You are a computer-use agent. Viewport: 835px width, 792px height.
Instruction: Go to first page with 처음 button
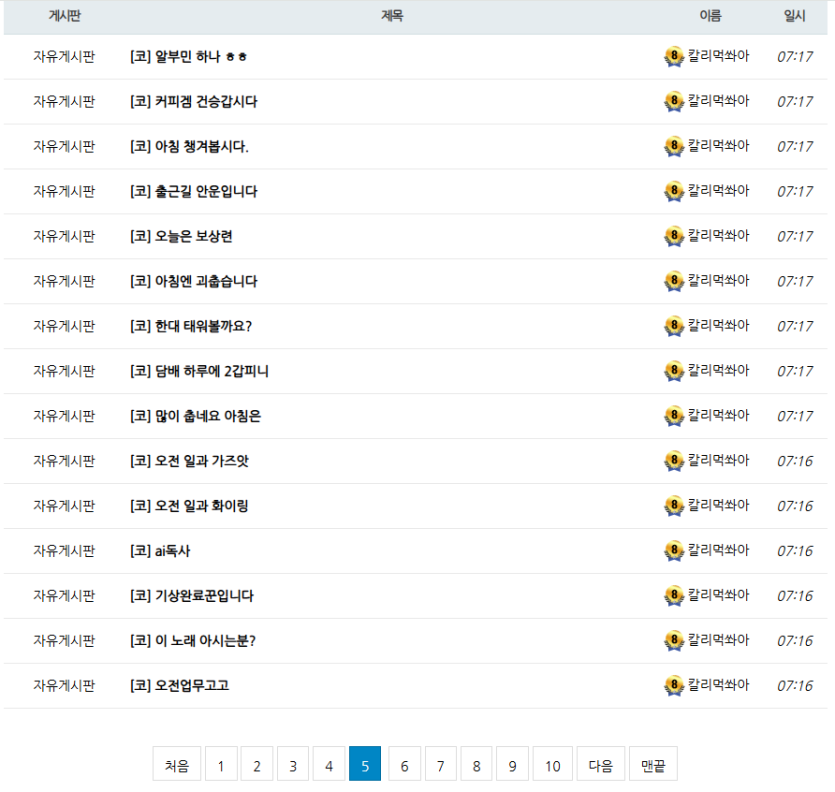point(177,764)
